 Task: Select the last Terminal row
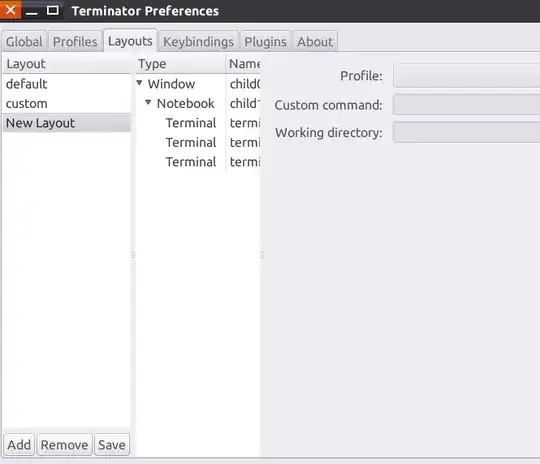coord(198,162)
